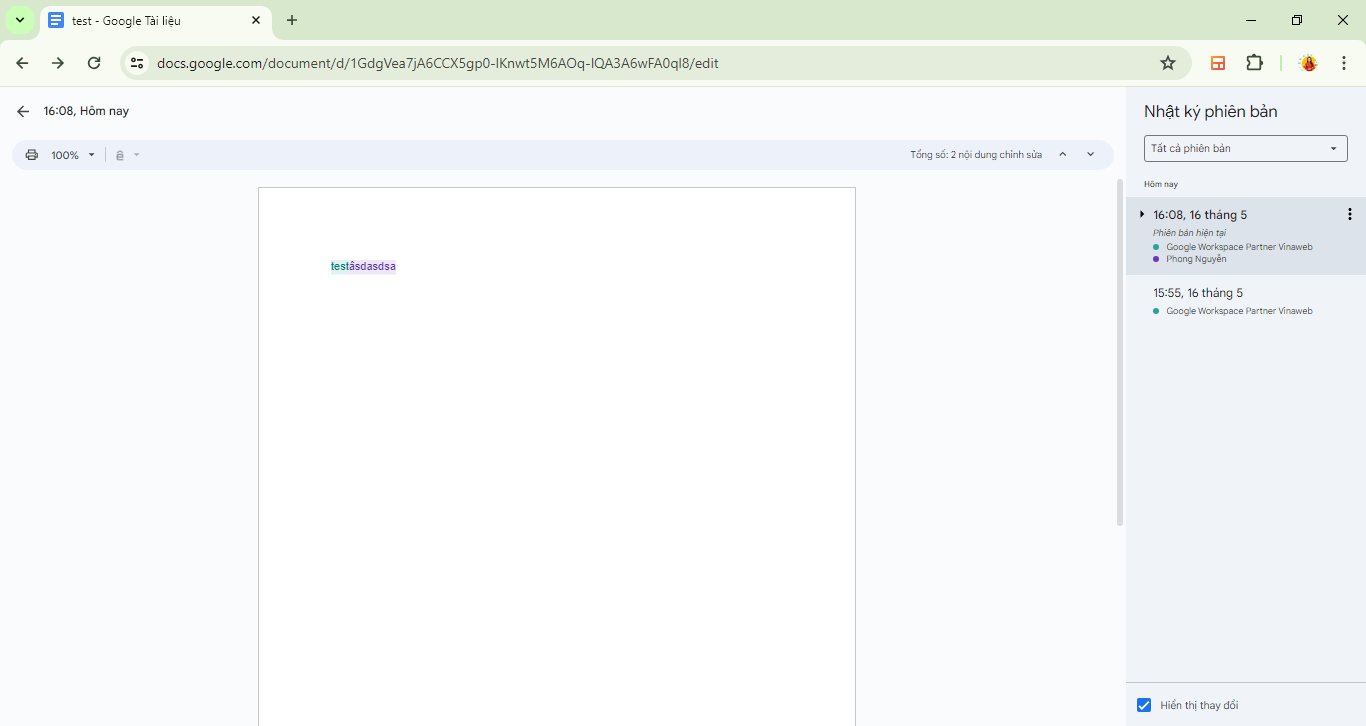Click the document vertical scrollbar
The height and width of the screenshot is (726, 1366).
tap(1119, 350)
